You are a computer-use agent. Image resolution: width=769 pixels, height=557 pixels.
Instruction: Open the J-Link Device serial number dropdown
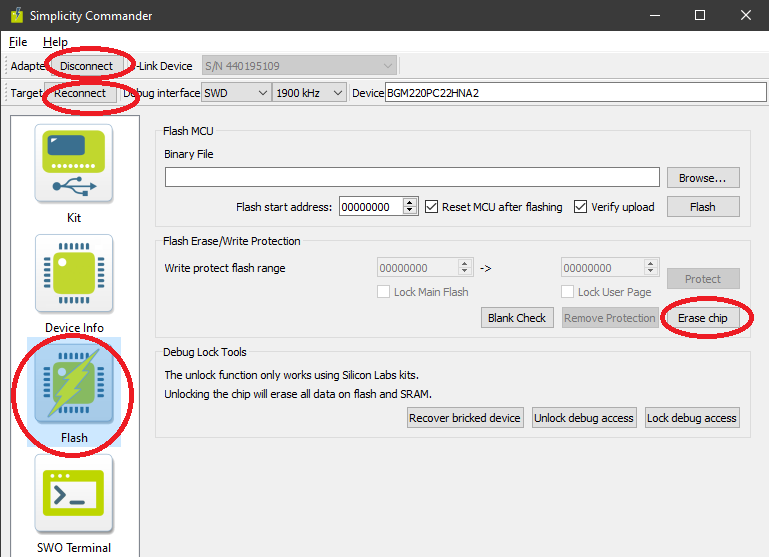point(299,66)
